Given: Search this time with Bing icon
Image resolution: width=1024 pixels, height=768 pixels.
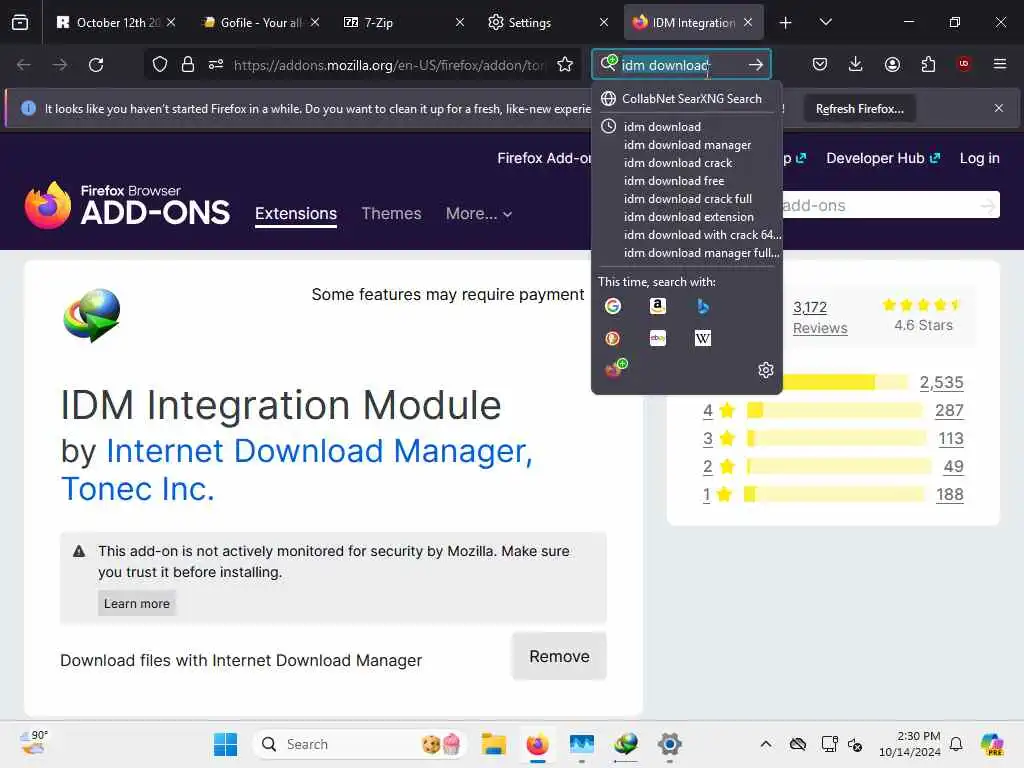Looking at the screenshot, I should (x=703, y=306).
